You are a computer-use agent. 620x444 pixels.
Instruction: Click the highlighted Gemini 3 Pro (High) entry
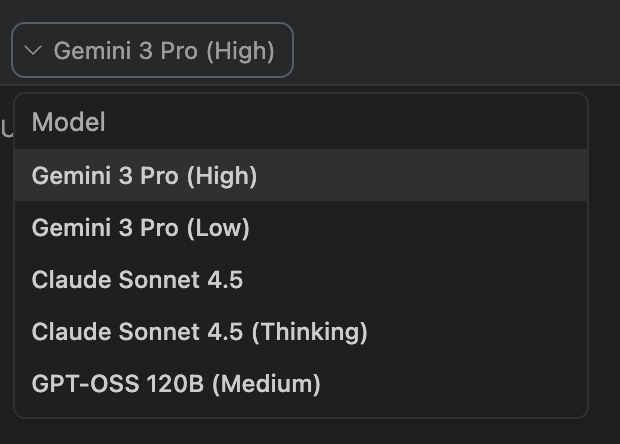pyautogui.click(x=145, y=176)
